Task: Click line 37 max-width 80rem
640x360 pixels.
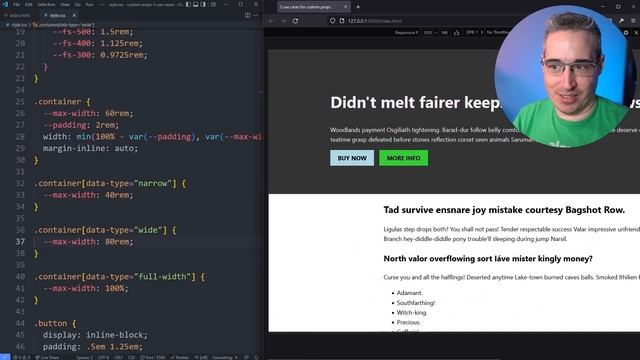Action: pyautogui.click(x=88, y=242)
